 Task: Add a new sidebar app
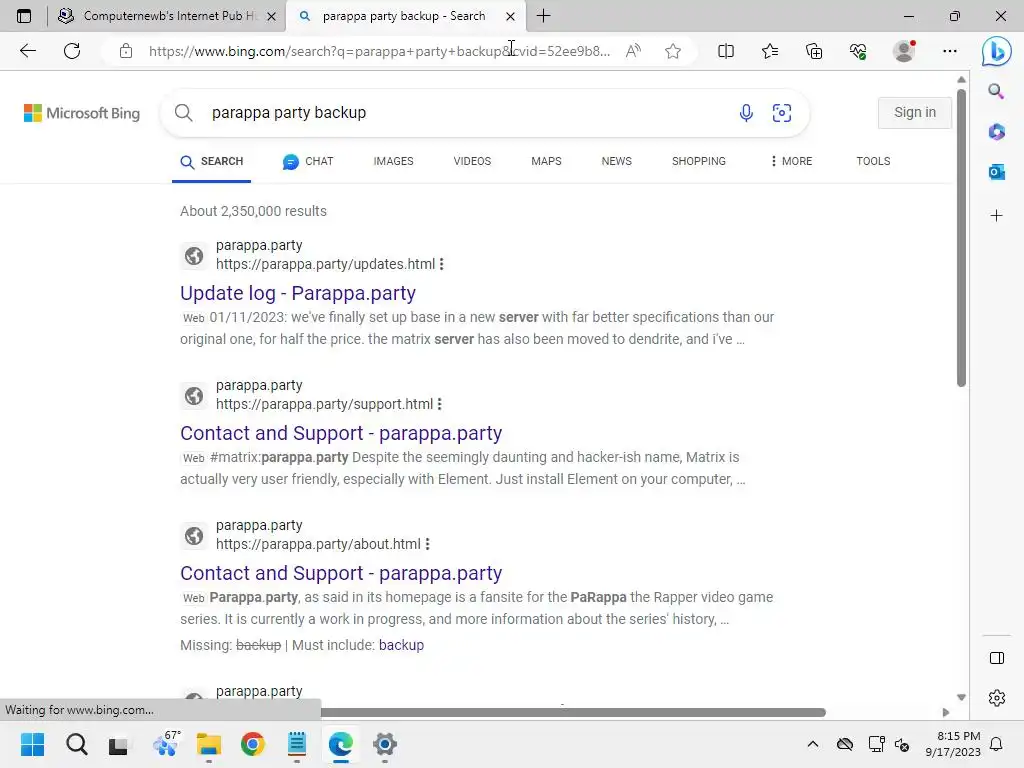pos(996,216)
